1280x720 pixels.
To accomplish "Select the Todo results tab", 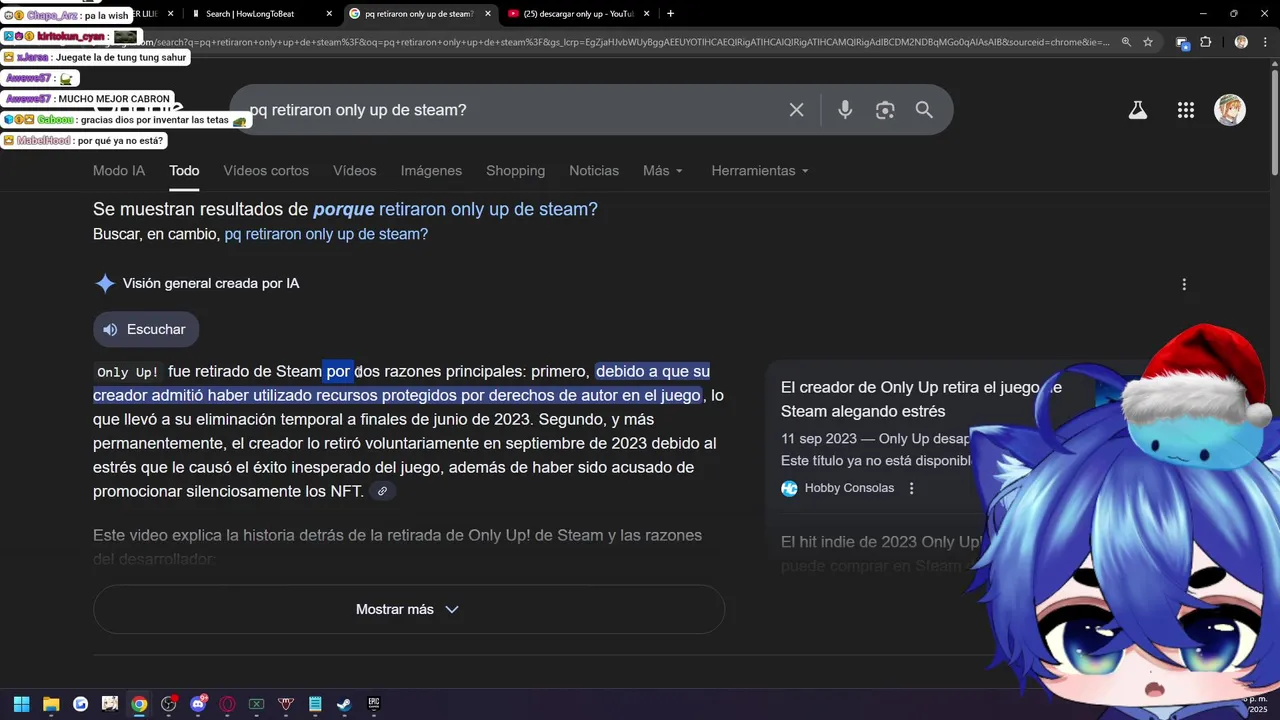I will 184,171.
